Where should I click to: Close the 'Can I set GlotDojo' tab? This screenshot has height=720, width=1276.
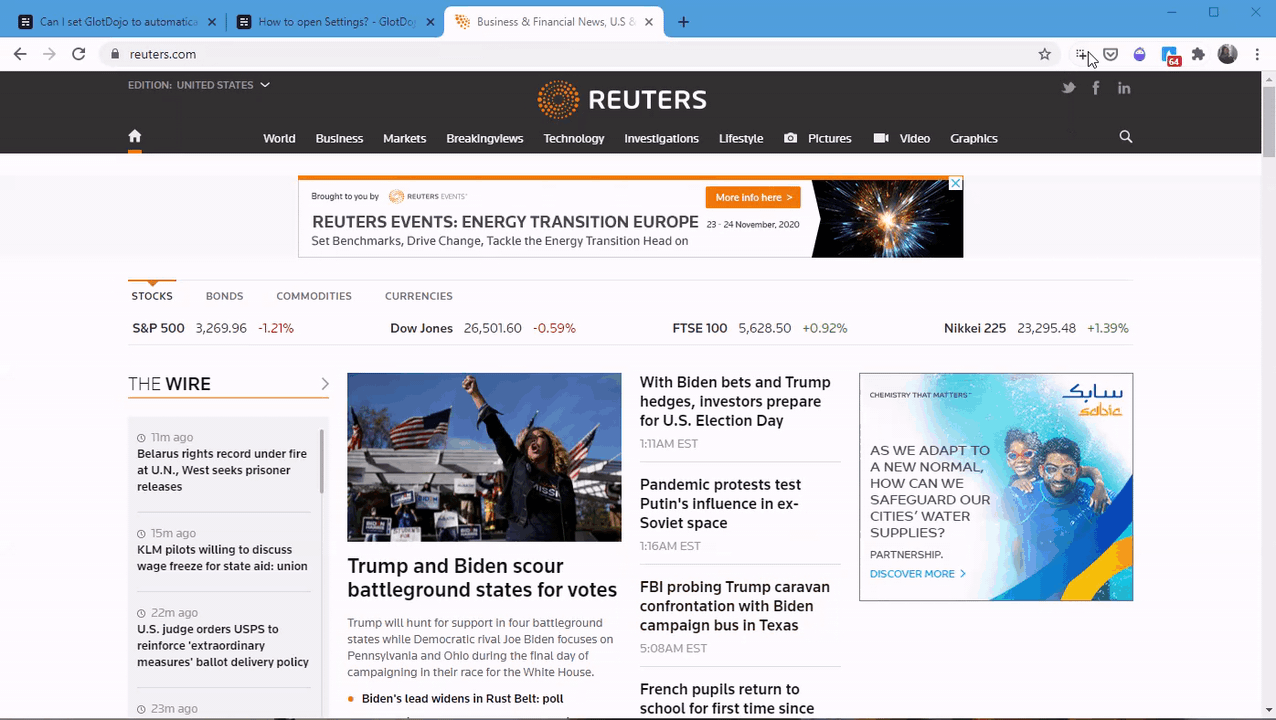[x=211, y=22]
